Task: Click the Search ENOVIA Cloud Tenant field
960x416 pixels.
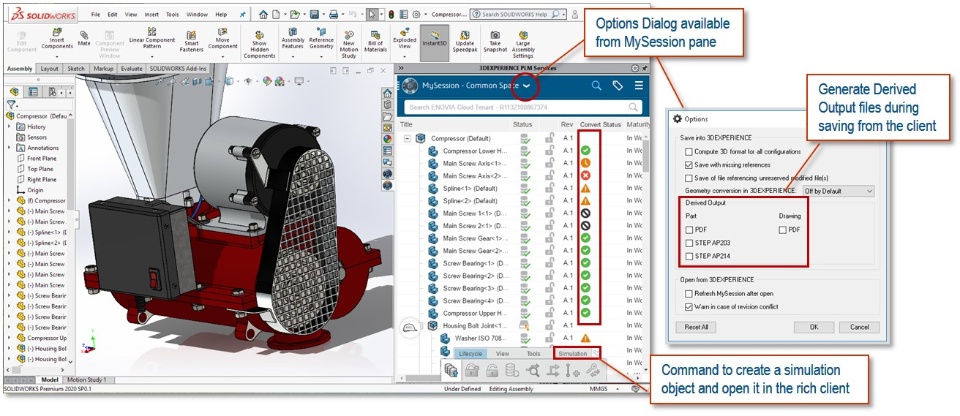Action: pyautogui.click(x=523, y=107)
